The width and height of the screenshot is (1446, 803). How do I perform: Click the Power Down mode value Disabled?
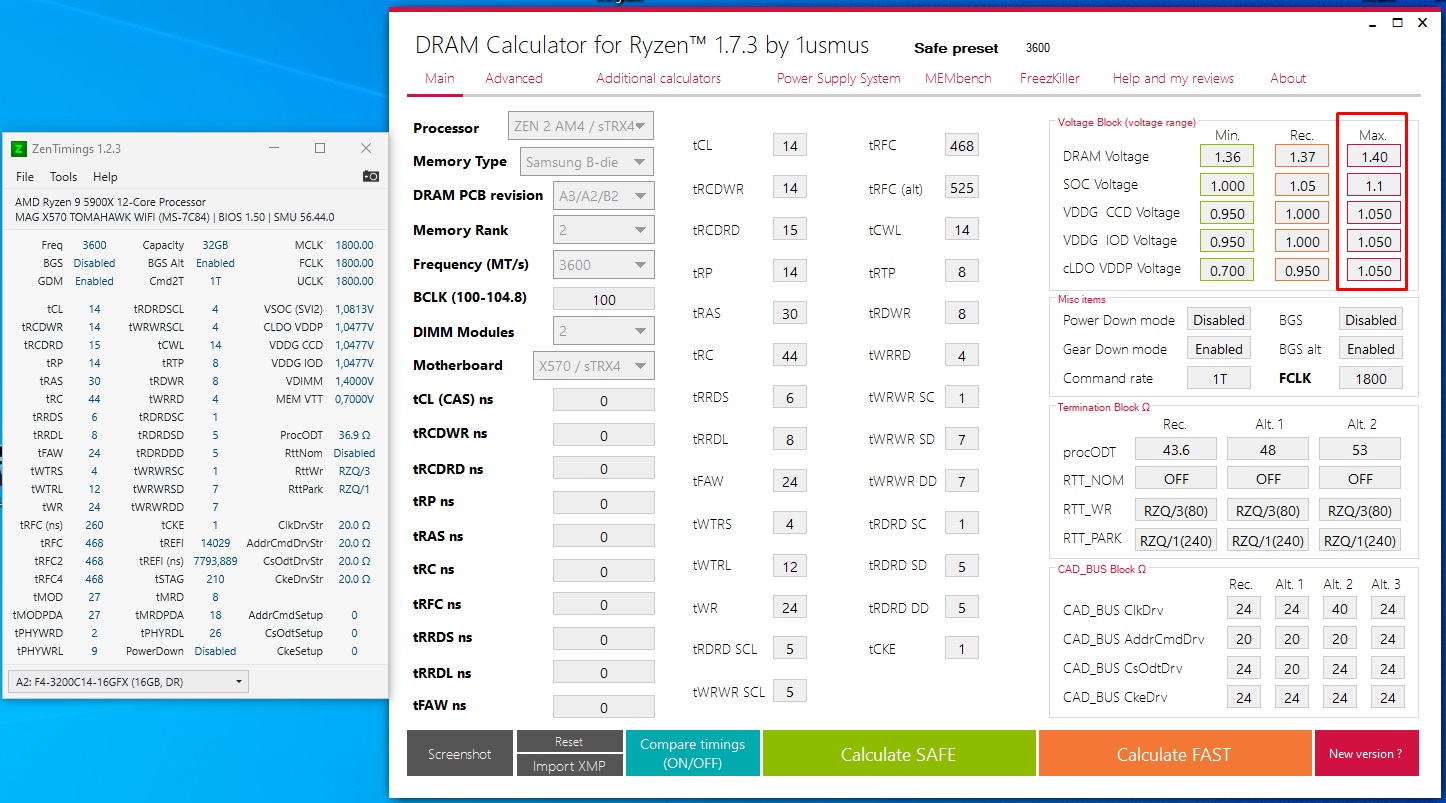[x=1219, y=320]
